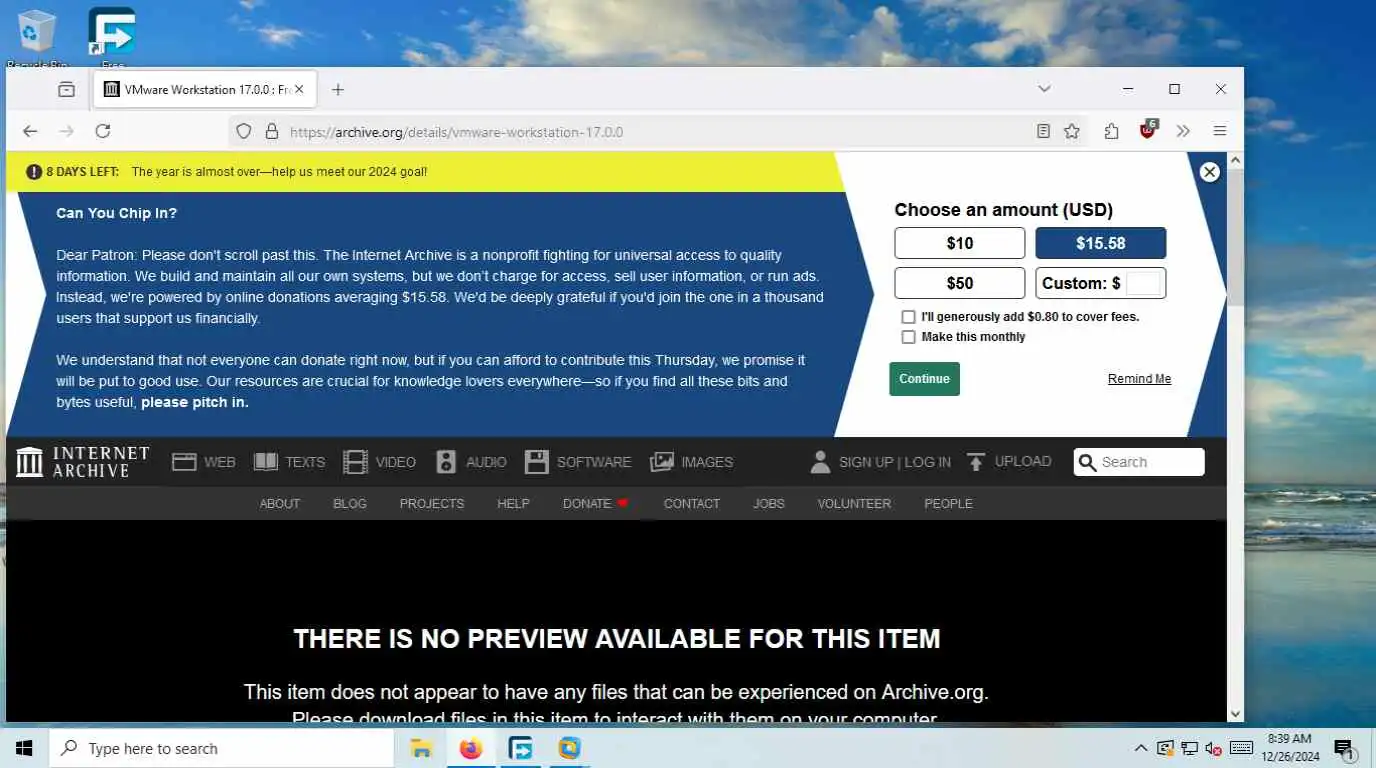The image size is (1376, 768).
Task: Choose the $15.58 donation amount
Action: [1100, 243]
